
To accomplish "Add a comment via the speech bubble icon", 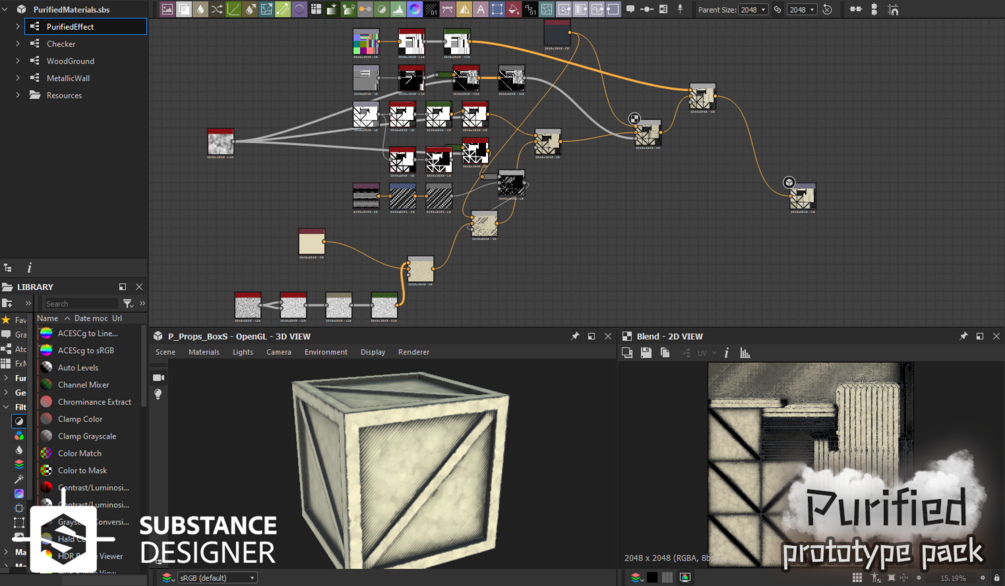I will click(x=630, y=9).
